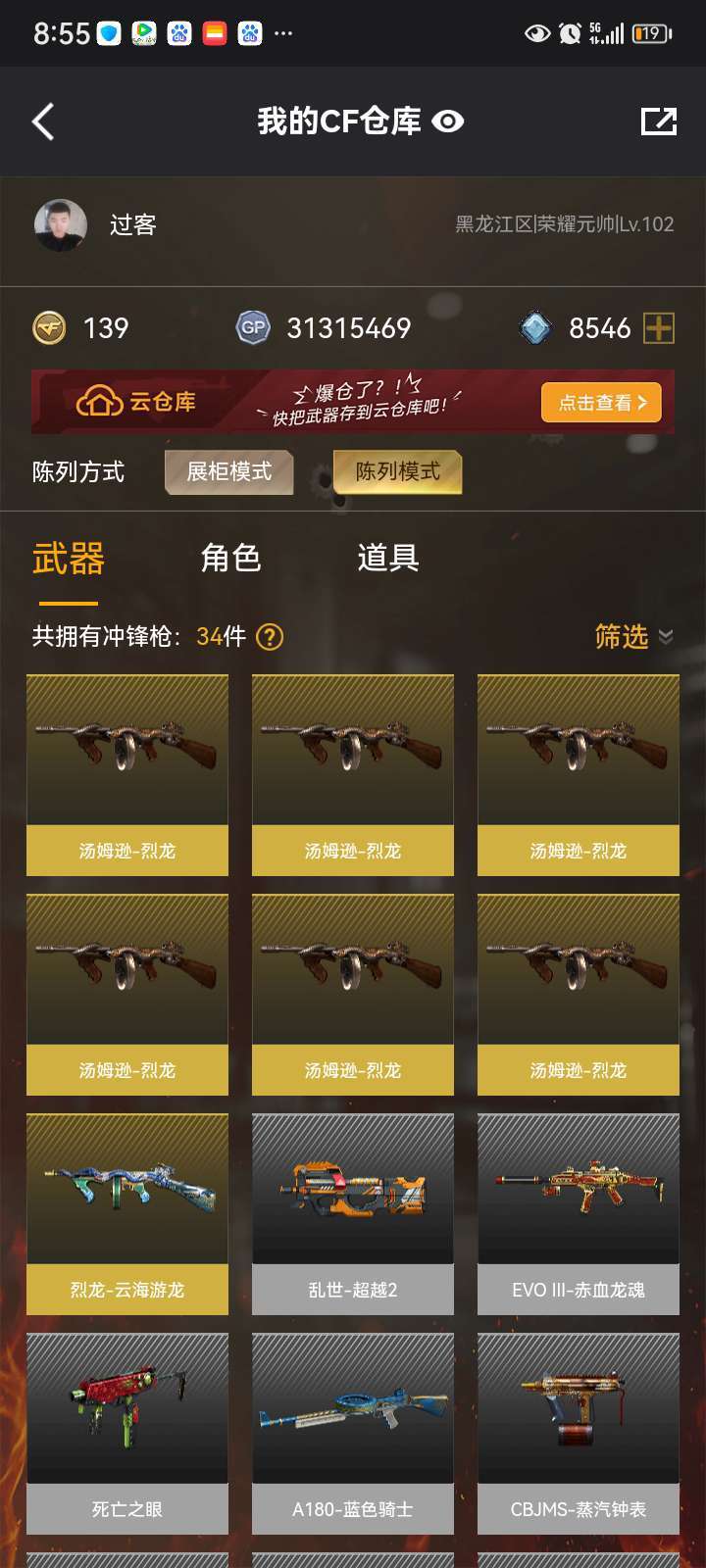
Task: Tap the CF coin icon
Action: tap(49, 327)
